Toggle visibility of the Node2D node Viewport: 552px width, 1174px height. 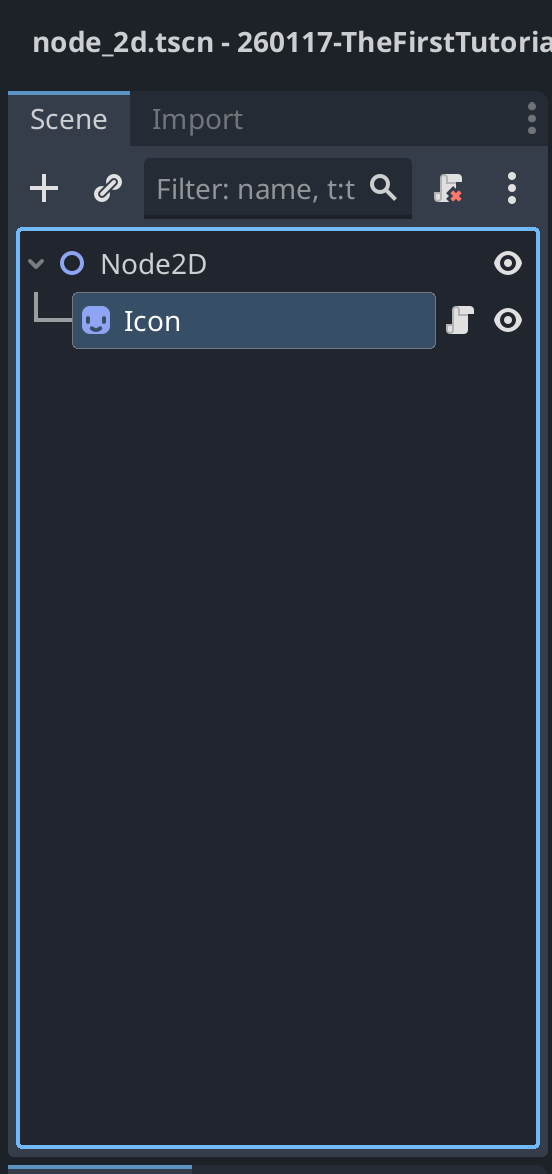508,264
